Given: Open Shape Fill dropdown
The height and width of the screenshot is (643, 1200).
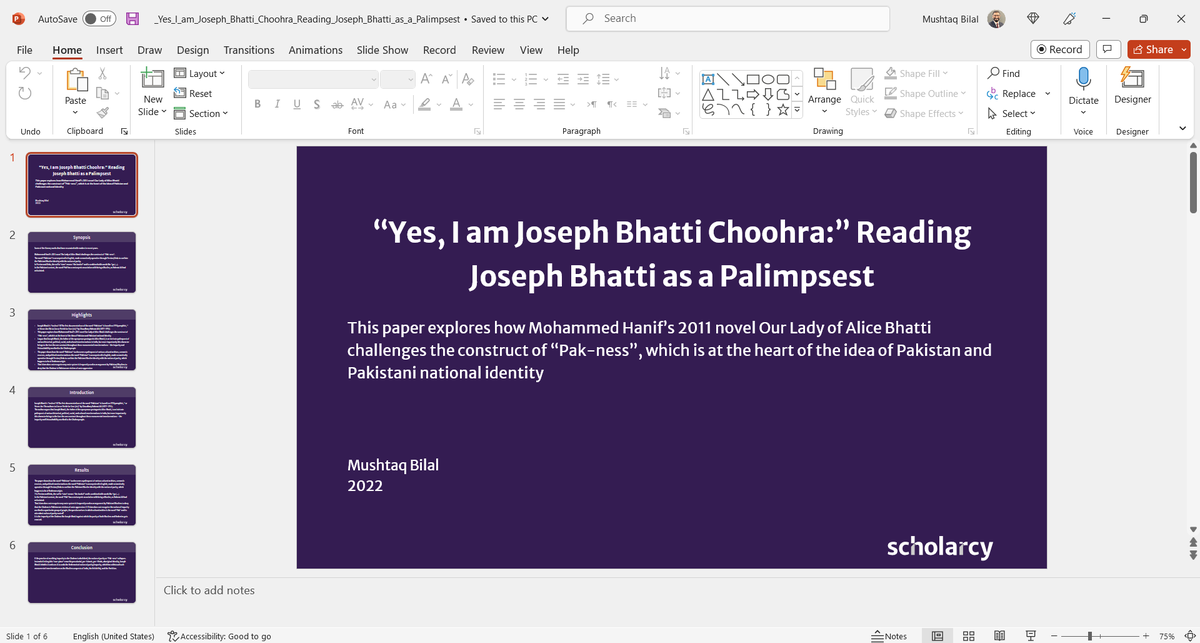Looking at the screenshot, I should pos(916,73).
